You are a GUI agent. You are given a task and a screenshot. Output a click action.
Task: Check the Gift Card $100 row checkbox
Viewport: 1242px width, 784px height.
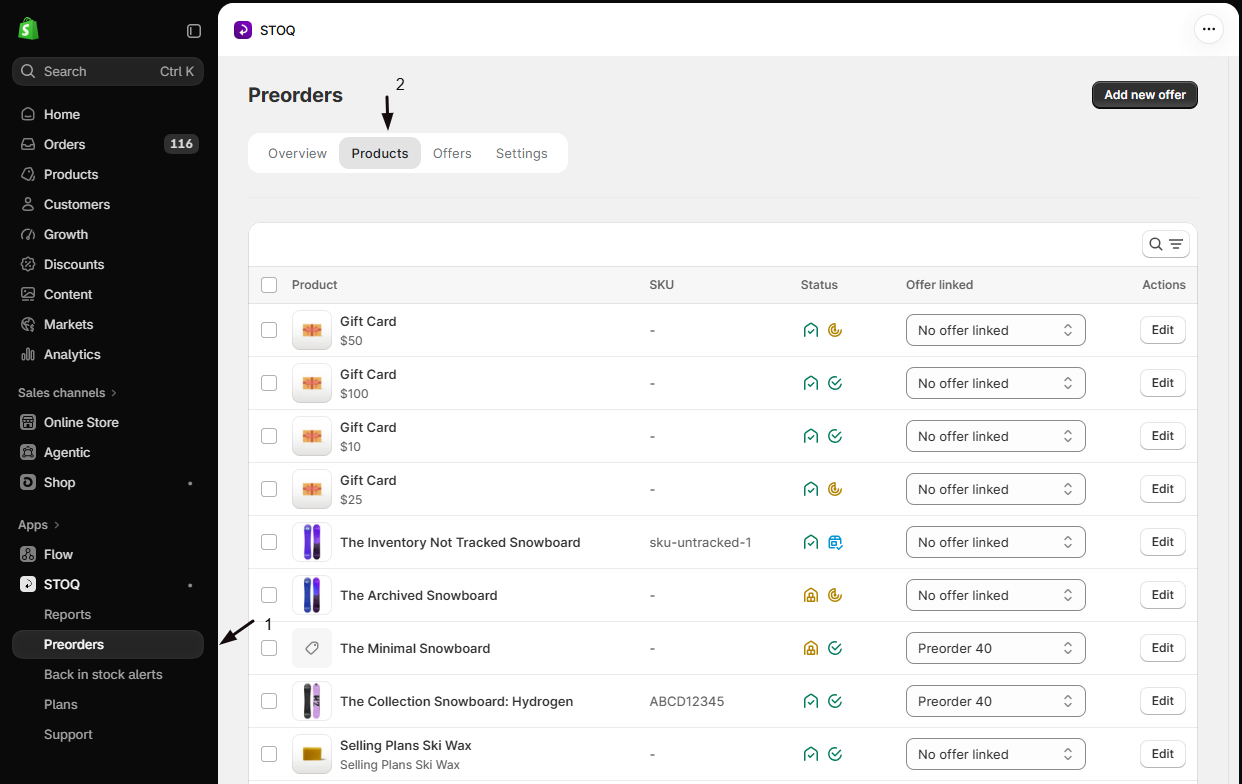(x=269, y=383)
